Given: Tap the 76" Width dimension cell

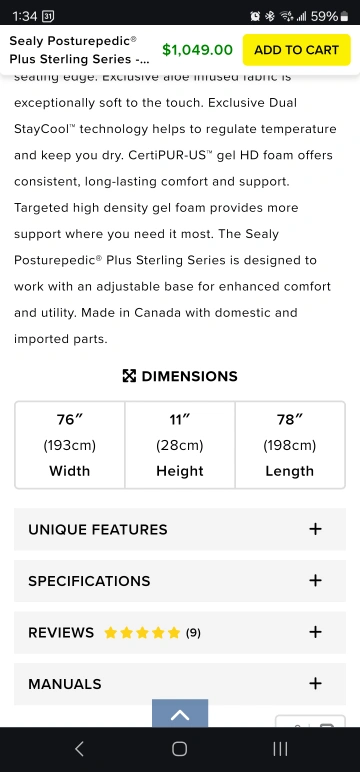Looking at the screenshot, I should click(x=69, y=445).
